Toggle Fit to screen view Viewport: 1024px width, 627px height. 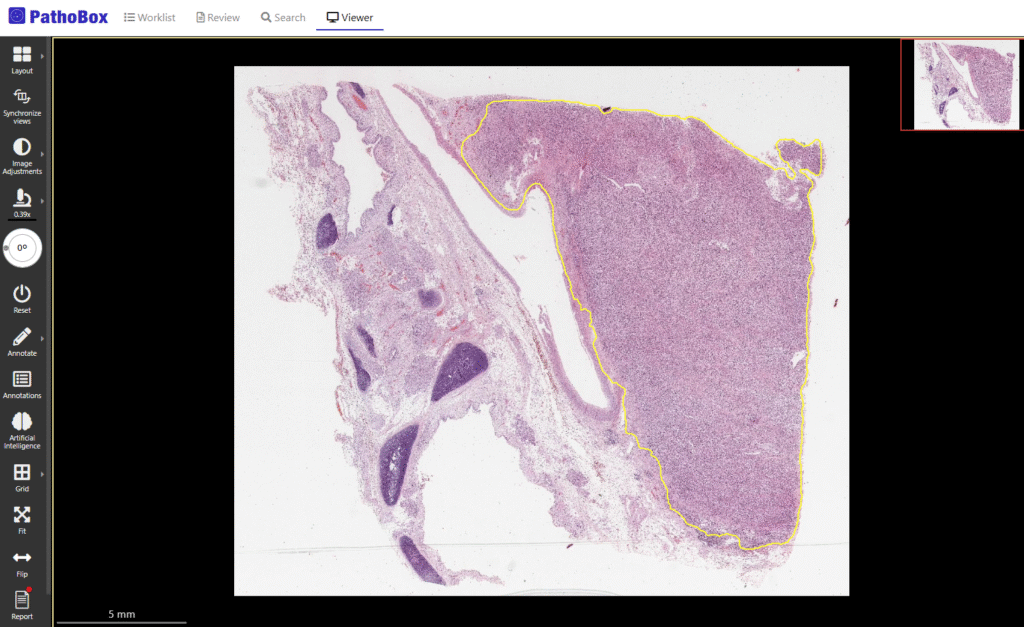pos(20,516)
